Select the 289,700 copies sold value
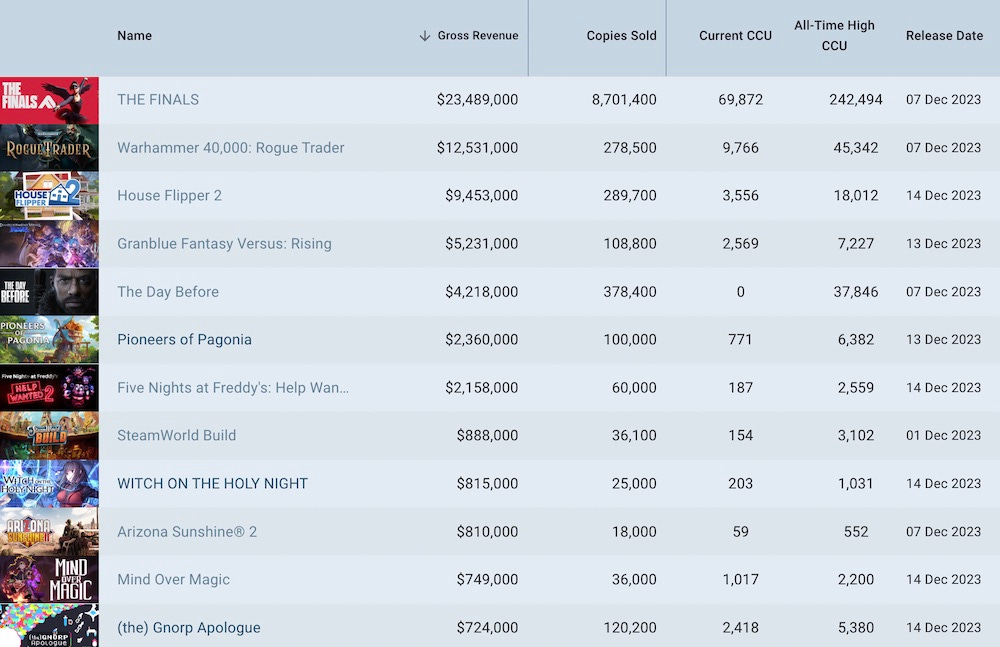This screenshot has height=647, width=1000. coord(630,196)
